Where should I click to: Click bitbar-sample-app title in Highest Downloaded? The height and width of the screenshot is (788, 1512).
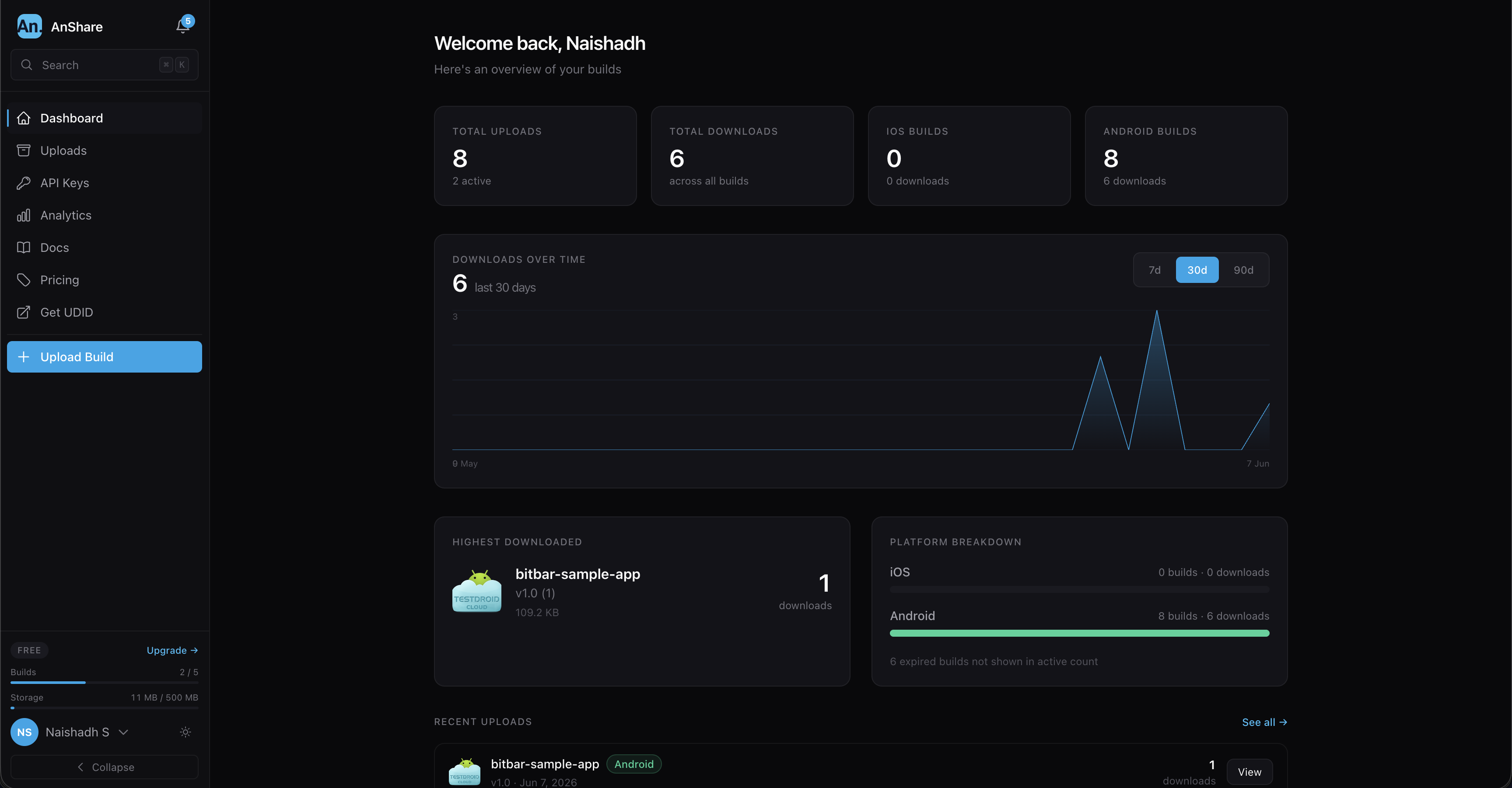577,574
